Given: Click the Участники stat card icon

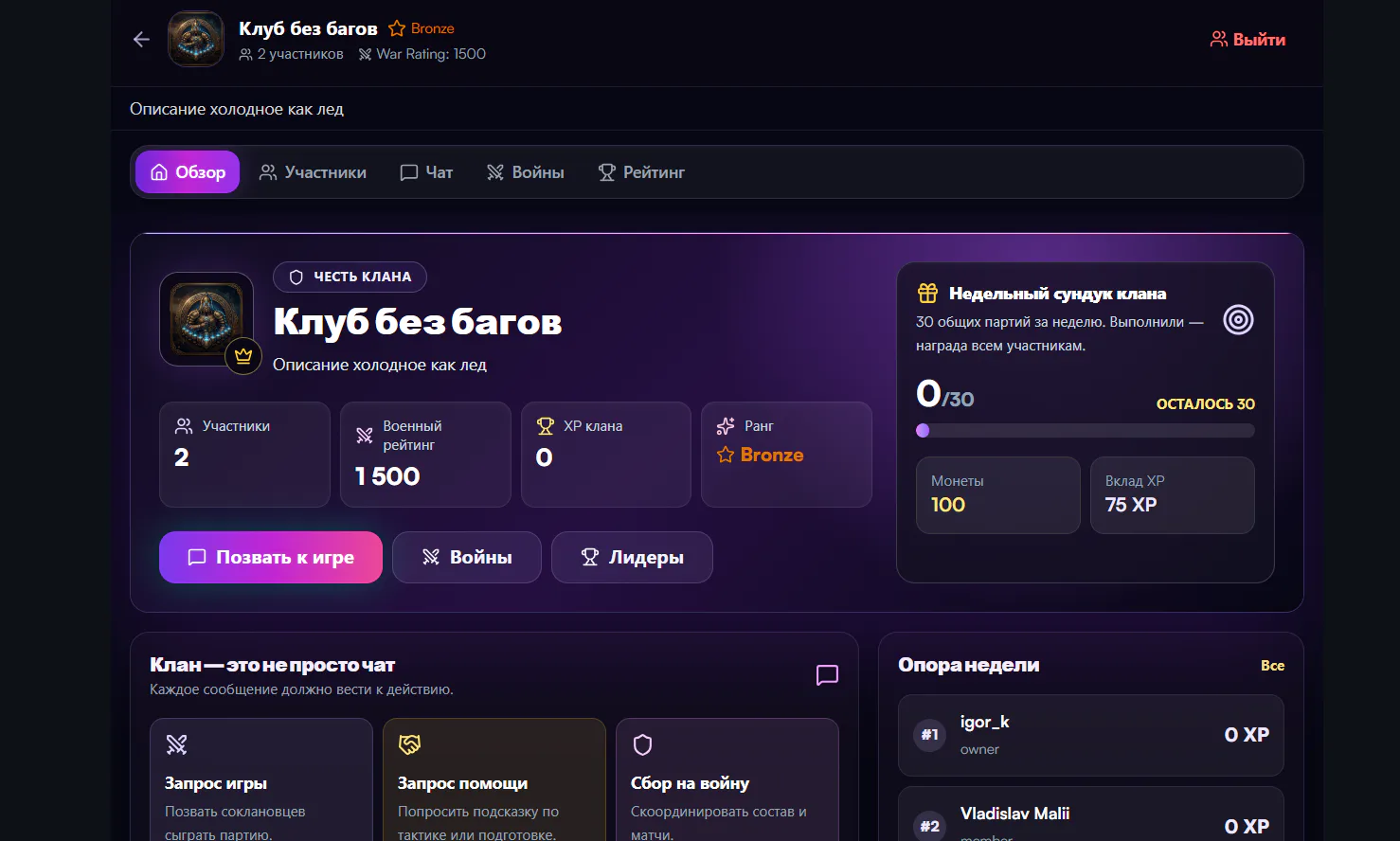Looking at the screenshot, I should pos(184,426).
